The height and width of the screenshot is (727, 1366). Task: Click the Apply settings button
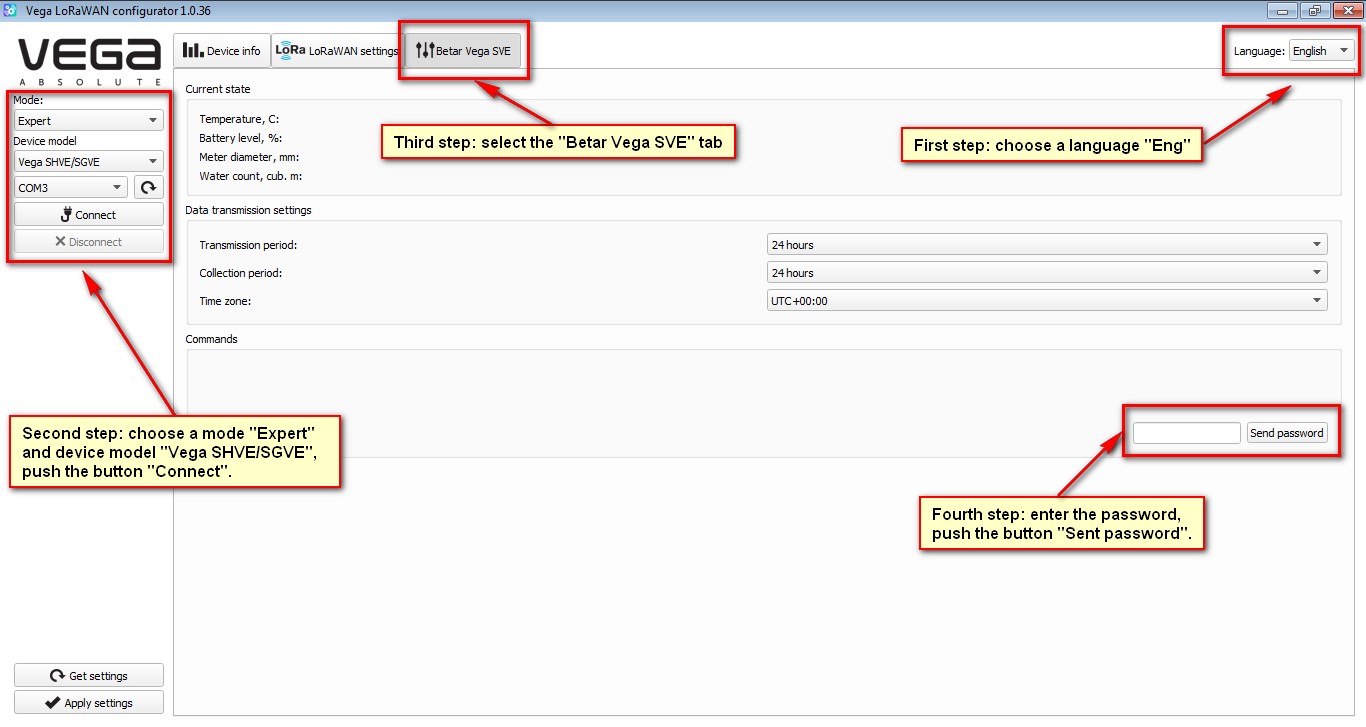pos(89,703)
